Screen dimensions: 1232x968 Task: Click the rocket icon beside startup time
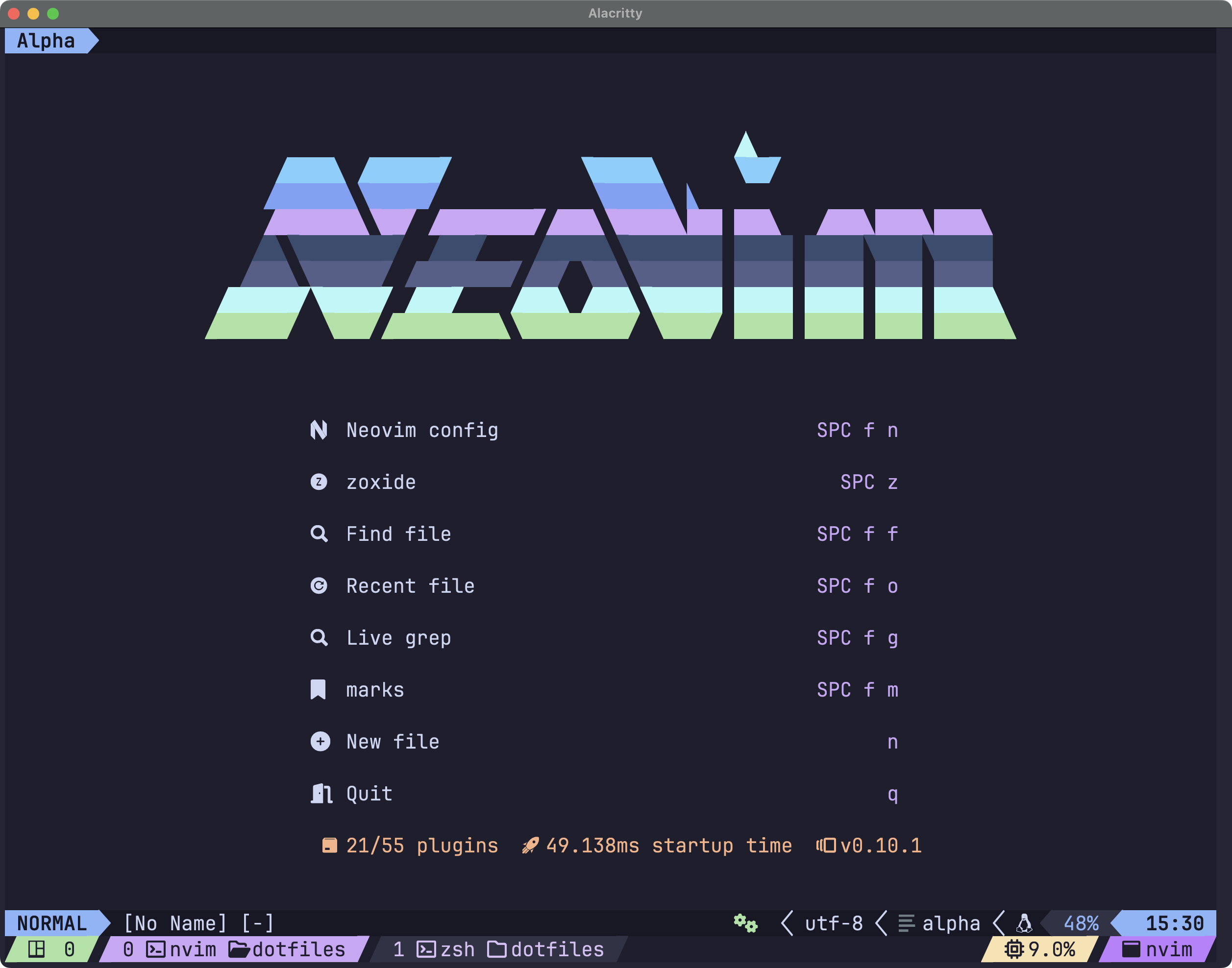[530, 846]
